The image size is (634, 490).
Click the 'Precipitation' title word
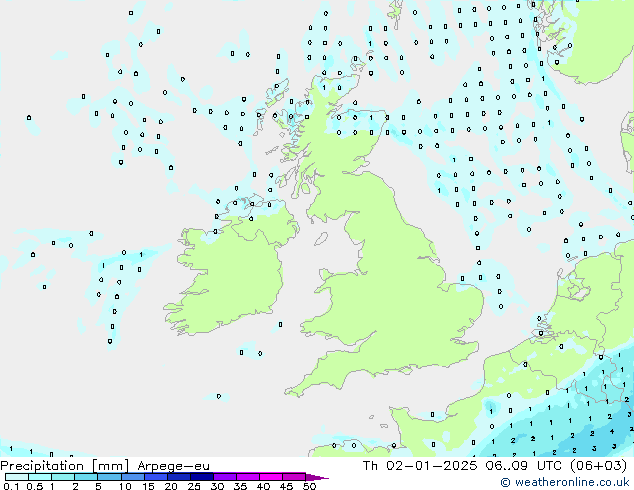[x=42, y=466]
